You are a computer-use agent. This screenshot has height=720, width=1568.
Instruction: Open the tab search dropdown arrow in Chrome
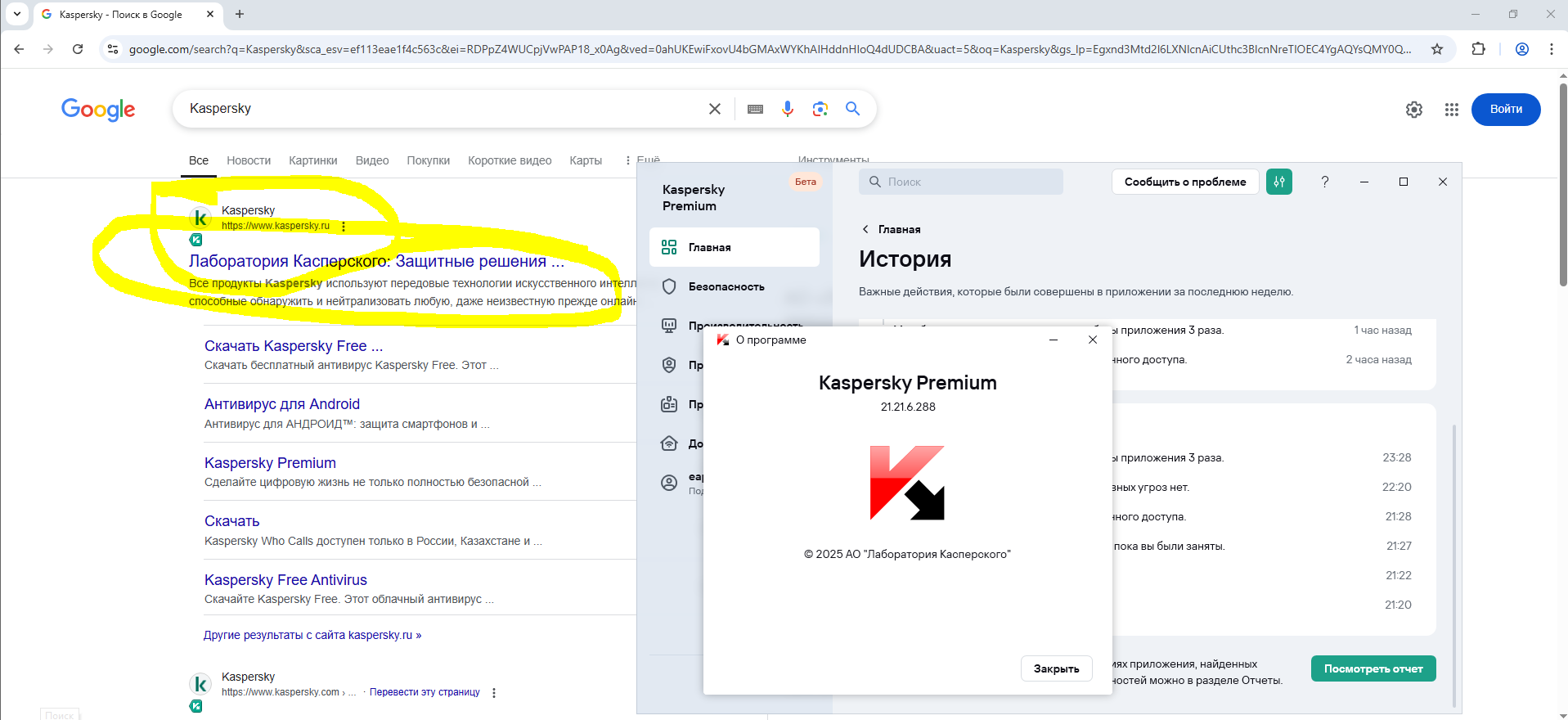(x=17, y=14)
